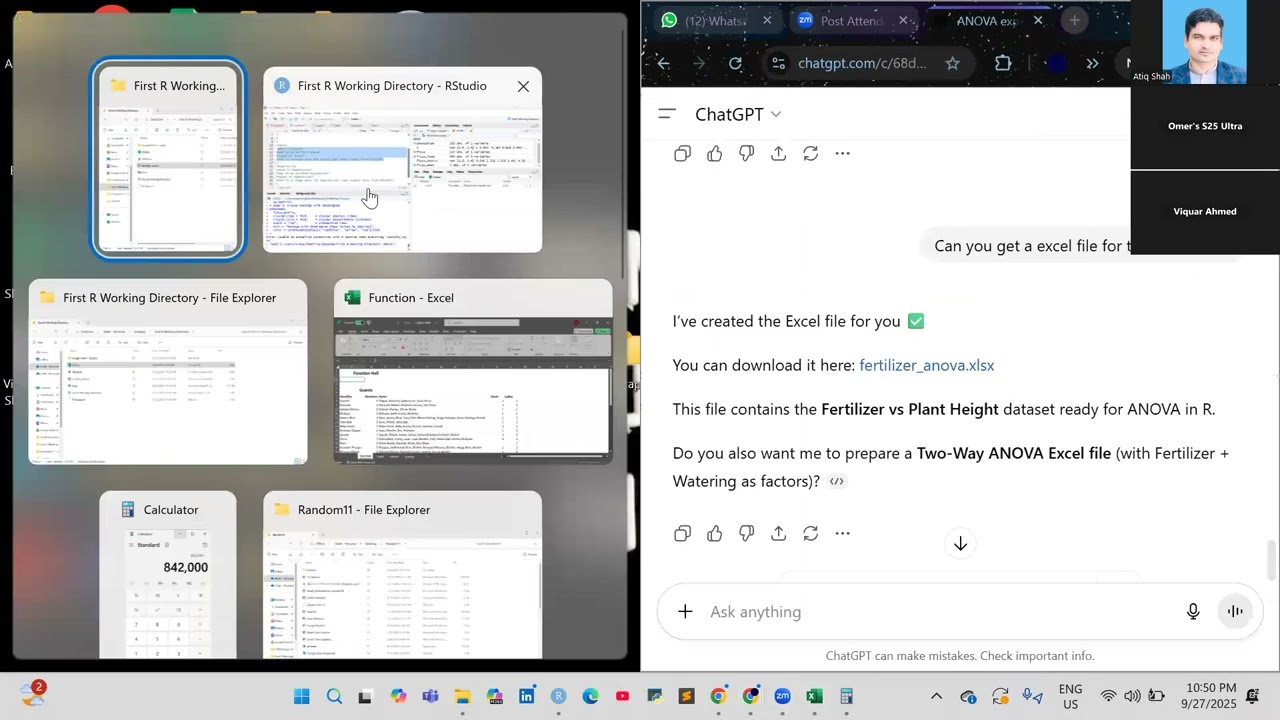Start dictation with the microphone icon
The width and height of the screenshot is (1280, 720).
[x=1193, y=611]
